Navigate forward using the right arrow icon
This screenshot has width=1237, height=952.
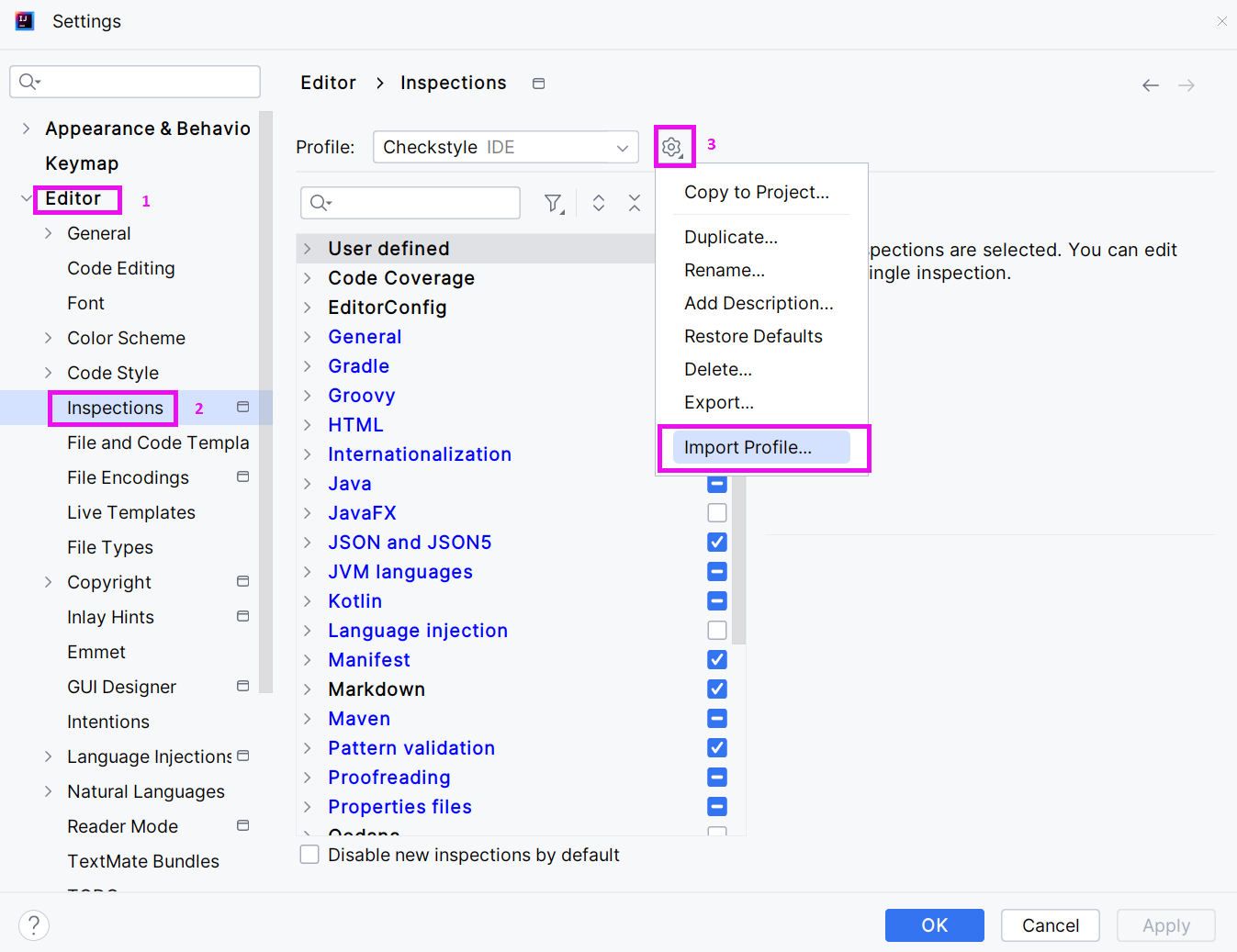pos(1186,84)
